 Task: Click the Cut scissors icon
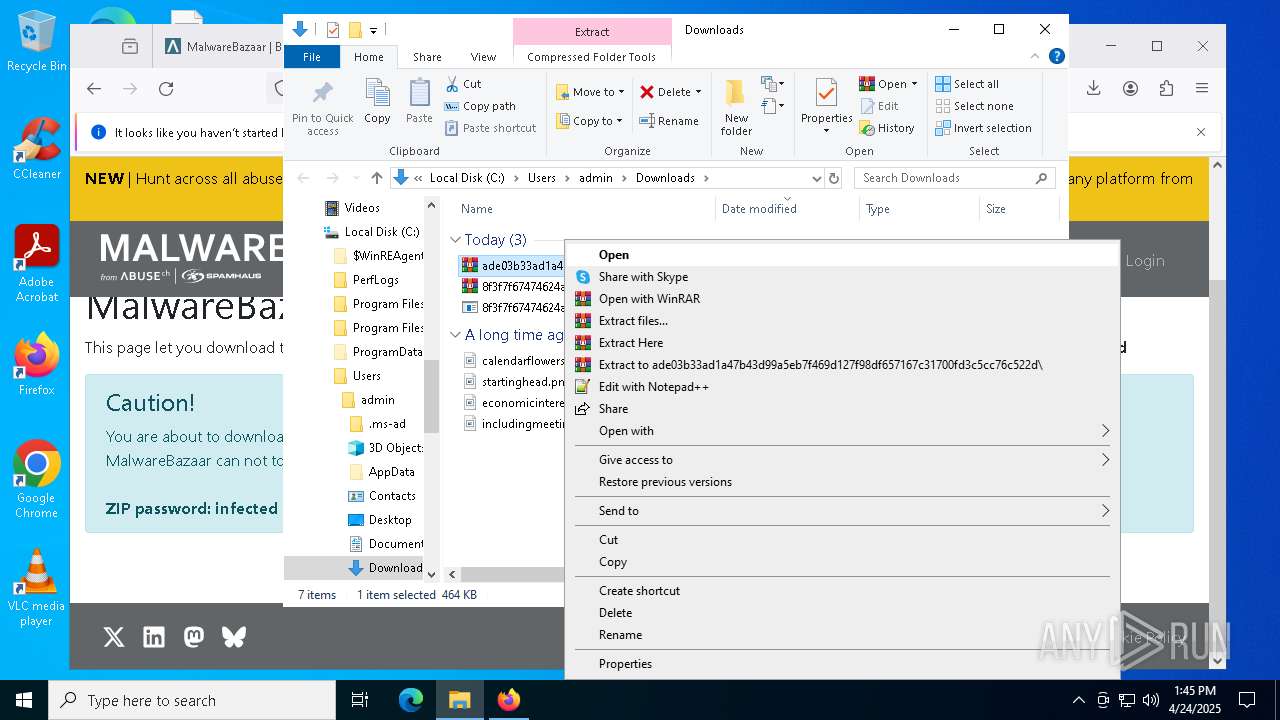[x=452, y=84]
